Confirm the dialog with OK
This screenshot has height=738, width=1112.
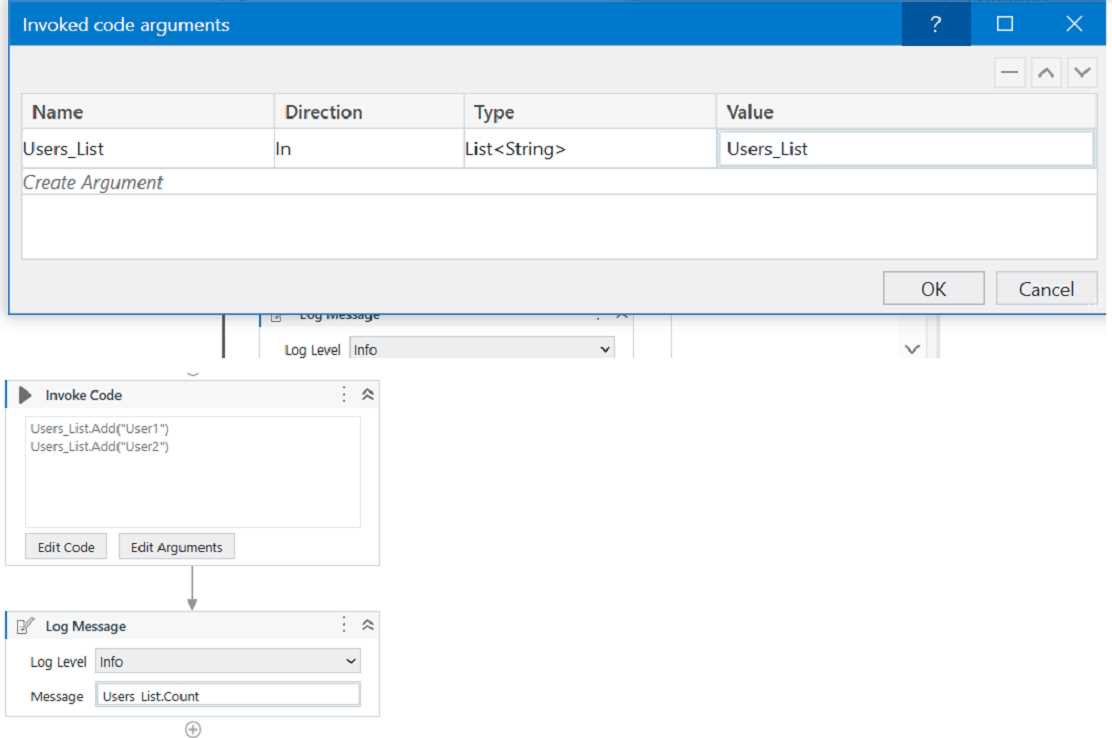pyautogui.click(x=933, y=289)
